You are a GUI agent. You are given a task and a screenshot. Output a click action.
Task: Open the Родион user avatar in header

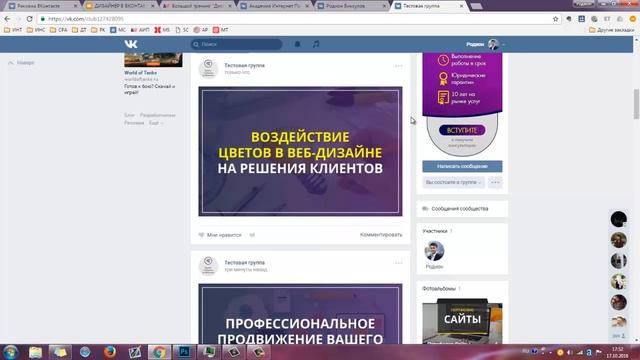click(493, 44)
